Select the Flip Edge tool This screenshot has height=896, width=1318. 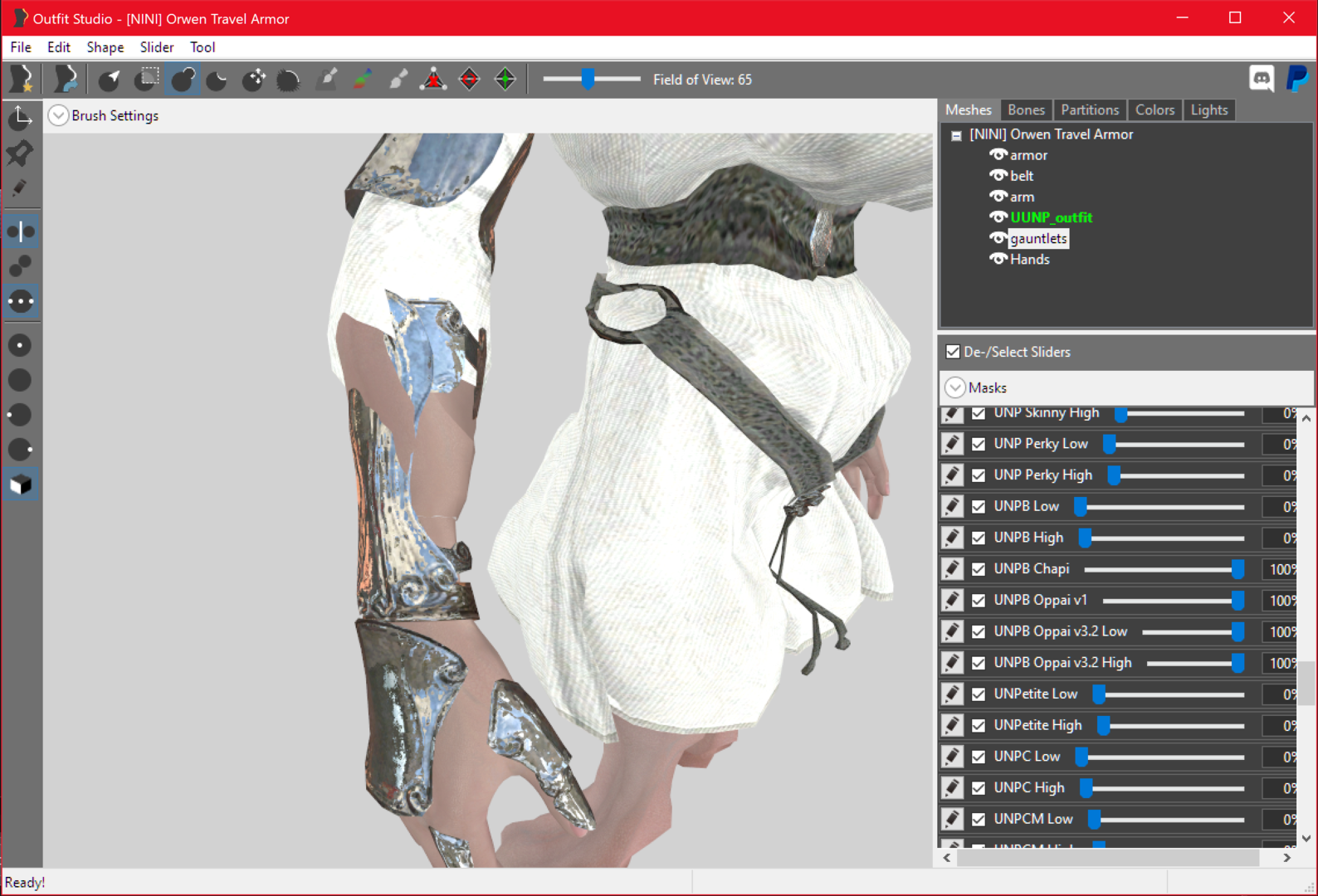click(469, 80)
